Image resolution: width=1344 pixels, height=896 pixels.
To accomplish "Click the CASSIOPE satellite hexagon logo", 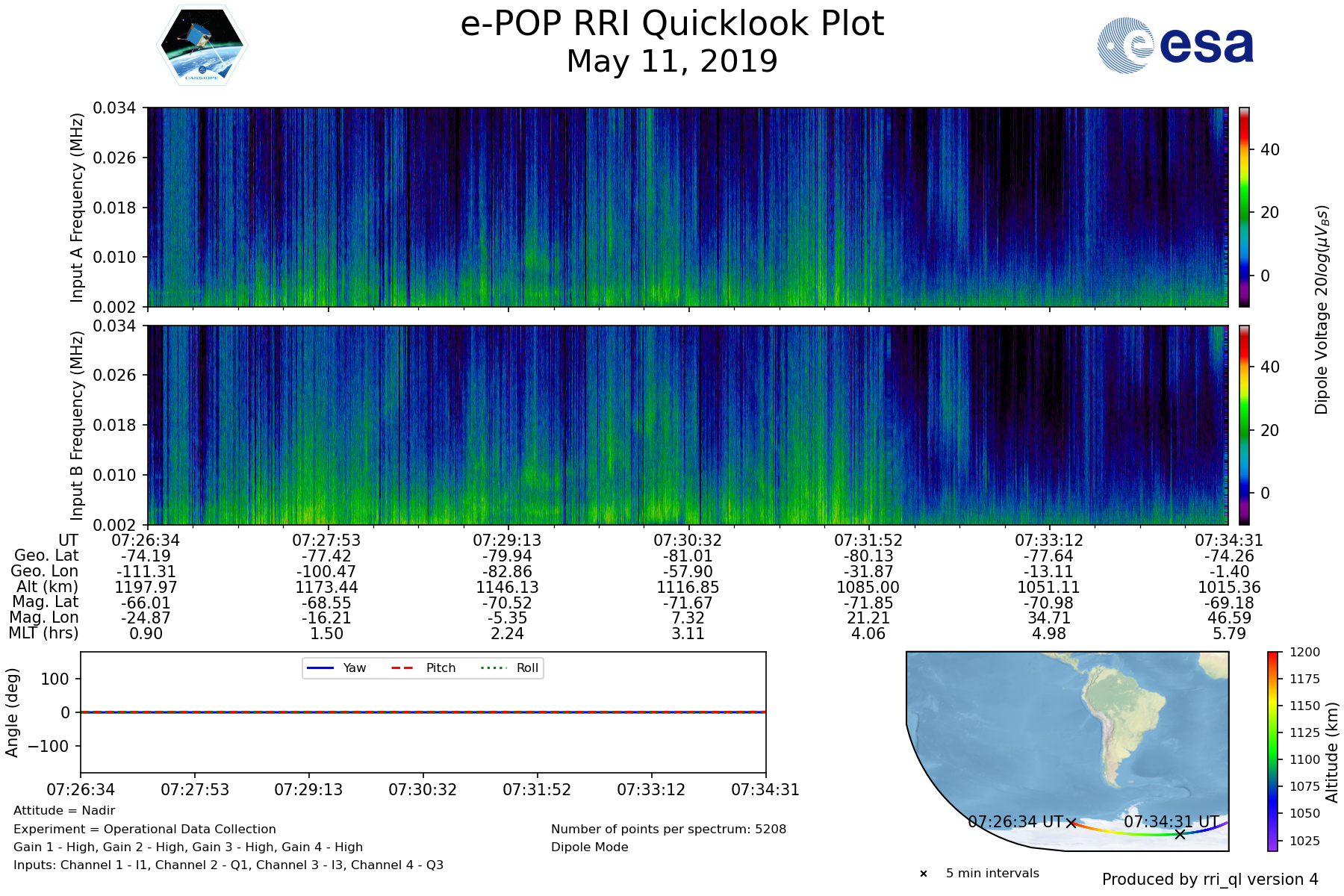I will pyautogui.click(x=202, y=46).
